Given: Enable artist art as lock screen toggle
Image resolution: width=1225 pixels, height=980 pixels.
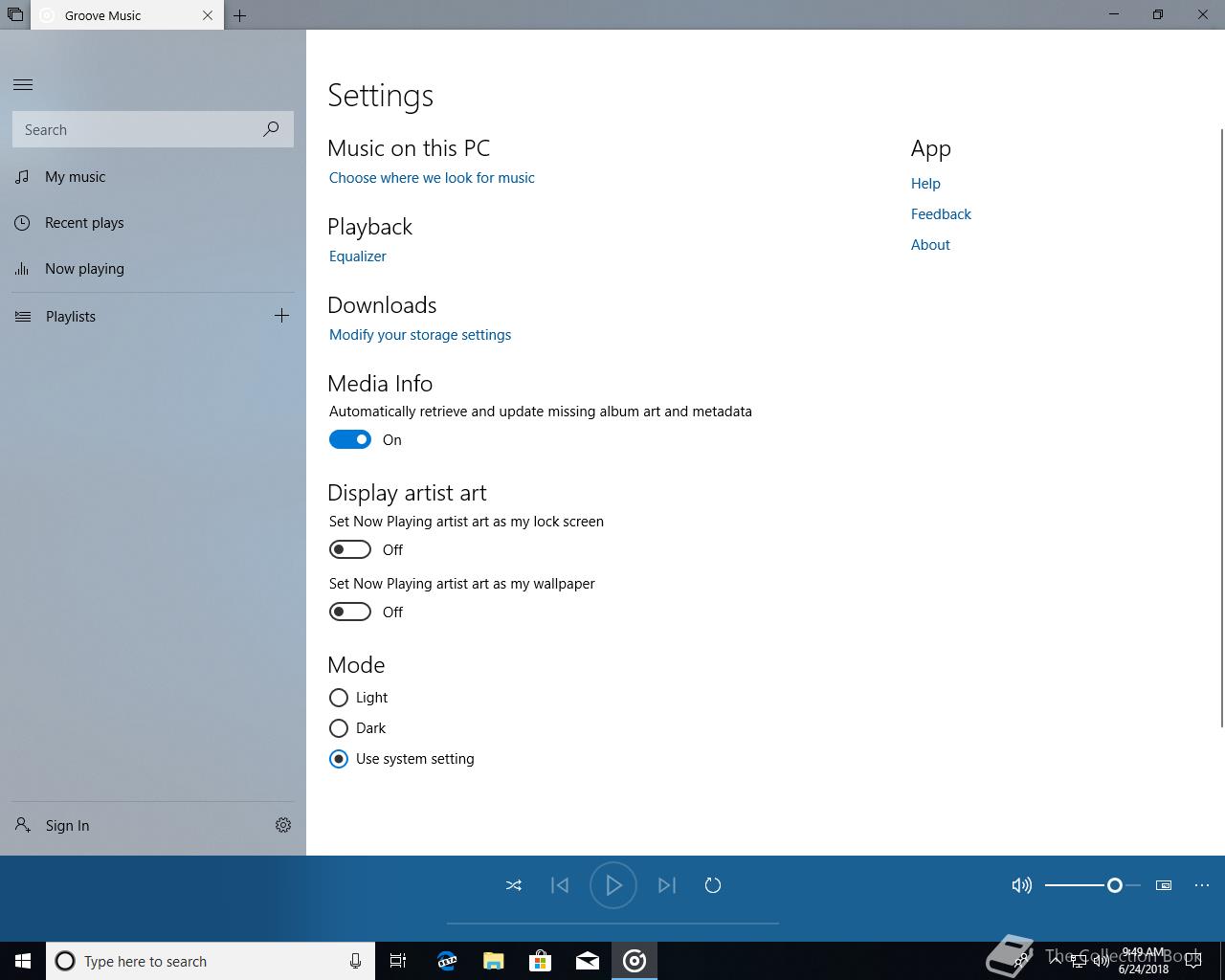Looking at the screenshot, I should [350, 549].
